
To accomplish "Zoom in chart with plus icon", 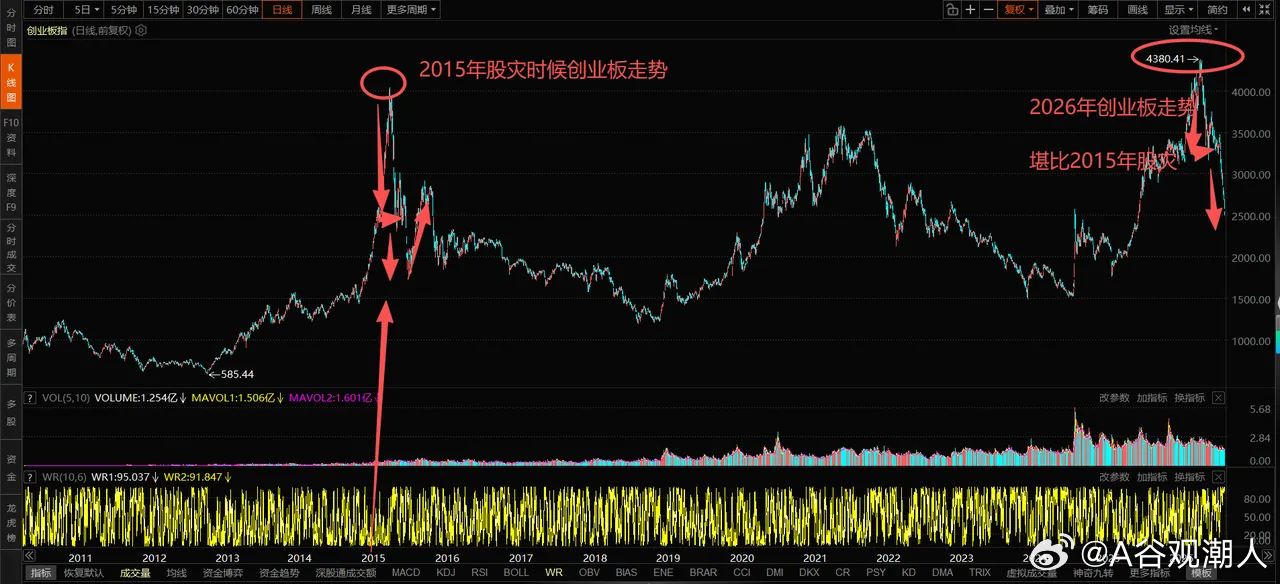I will [971, 9].
